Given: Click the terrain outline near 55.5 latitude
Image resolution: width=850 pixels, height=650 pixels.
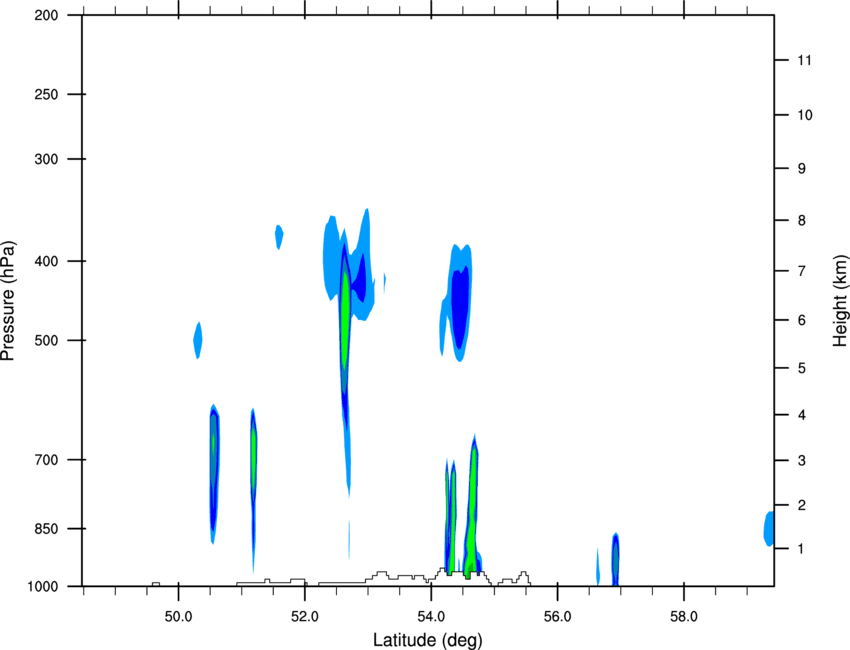Looking at the screenshot, I should click(x=523, y=578).
